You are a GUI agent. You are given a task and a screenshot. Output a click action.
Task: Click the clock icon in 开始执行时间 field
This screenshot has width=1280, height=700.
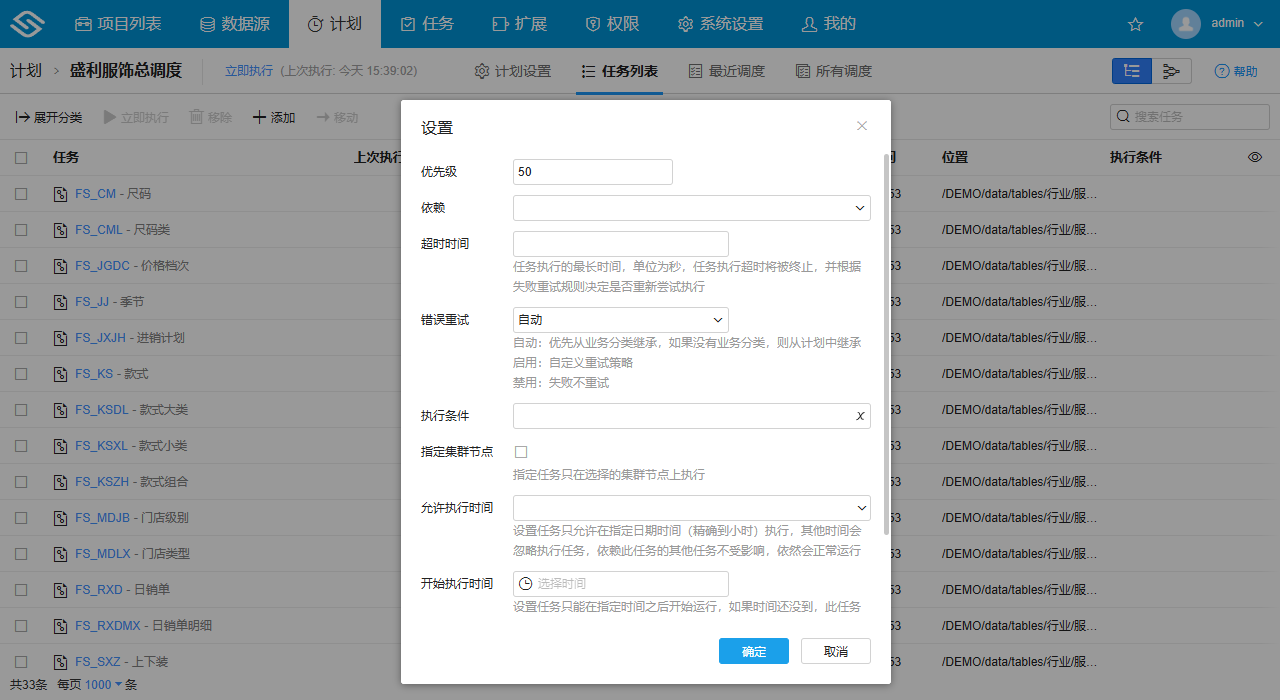click(x=524, y=584)
